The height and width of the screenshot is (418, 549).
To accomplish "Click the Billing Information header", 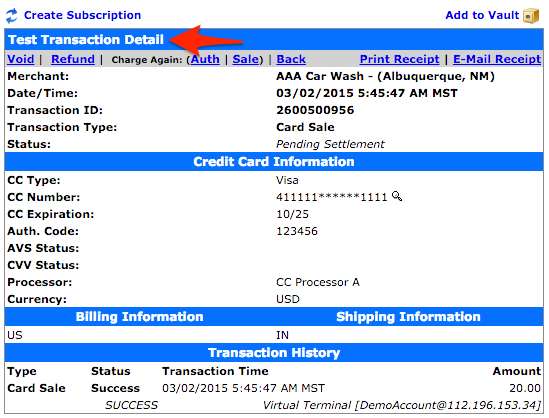I will 139,317.
